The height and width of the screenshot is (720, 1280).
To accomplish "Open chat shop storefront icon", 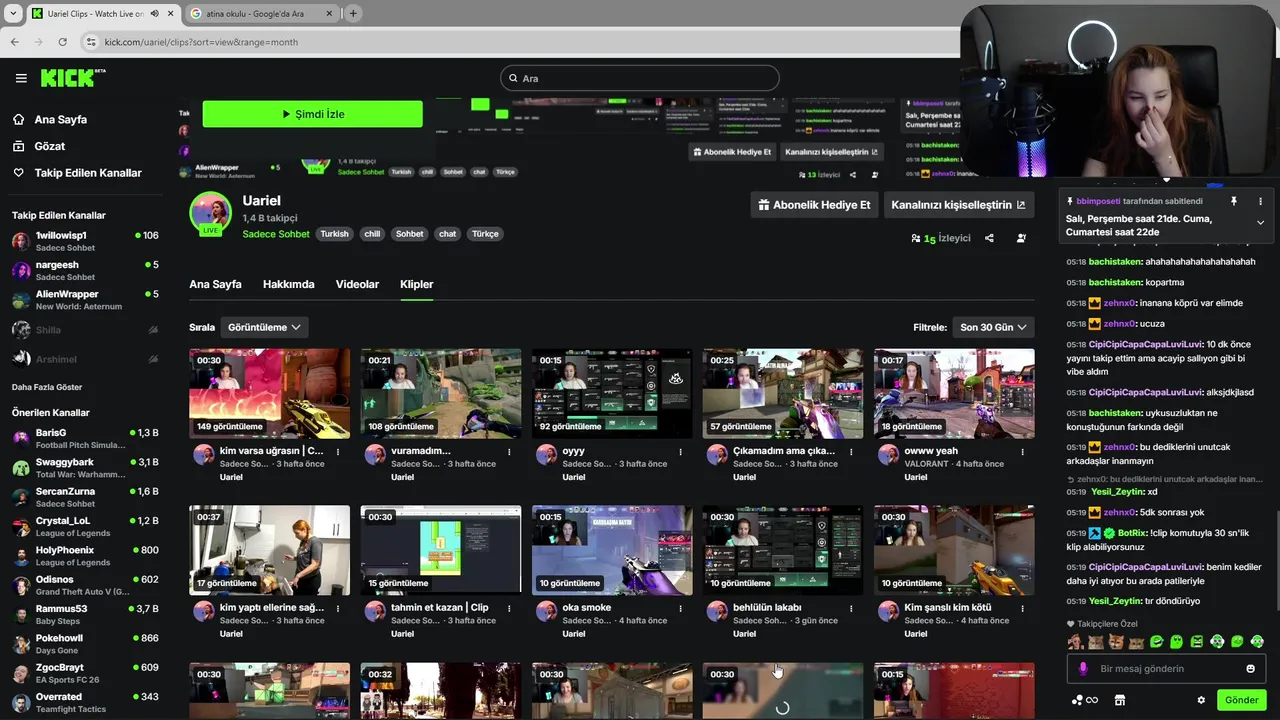I will pos(1120,700).
